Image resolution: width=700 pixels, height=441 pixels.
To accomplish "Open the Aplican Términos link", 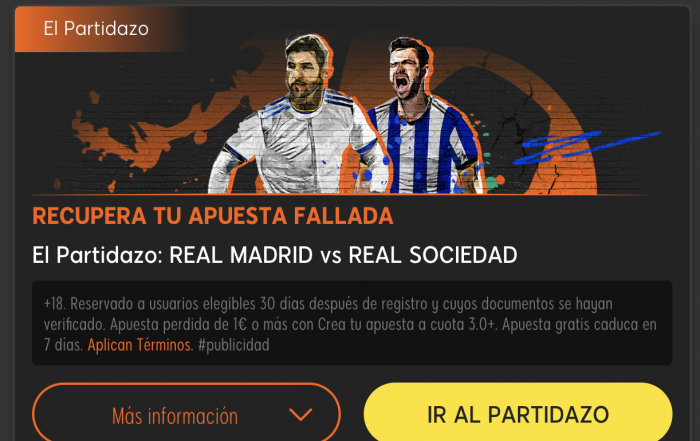I will click(140, 345).
